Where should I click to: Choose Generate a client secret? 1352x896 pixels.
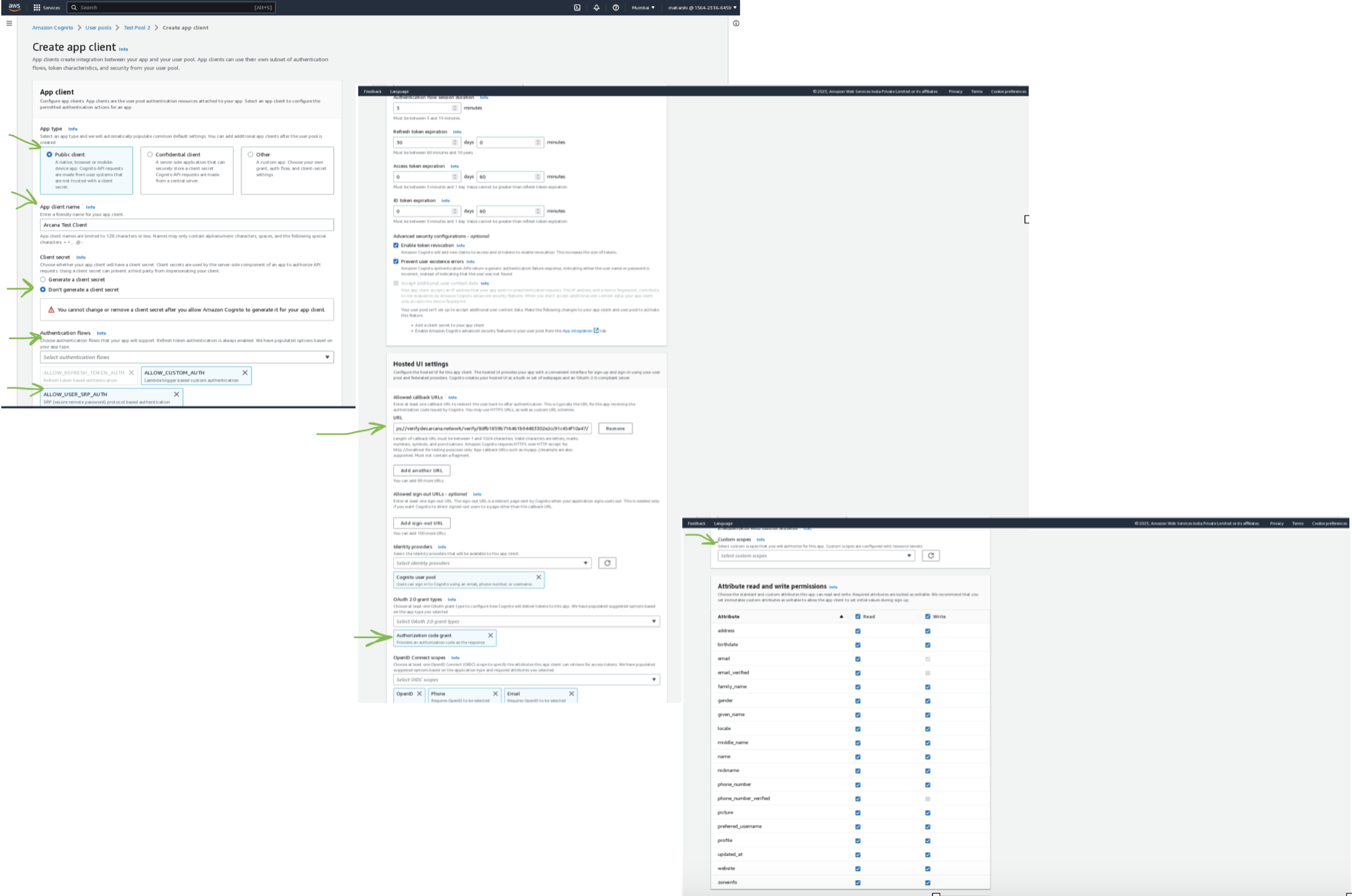click(x=43, y=280)
